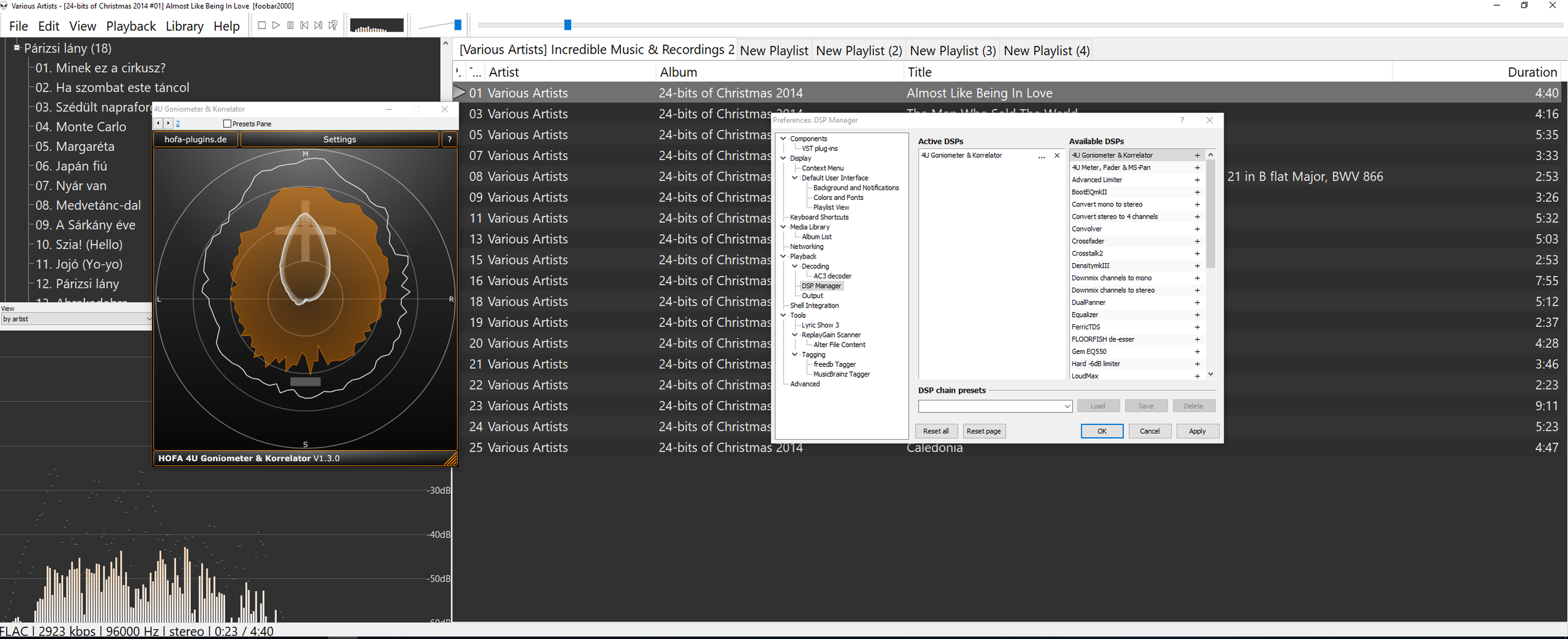Add Hard -6dB limiter with plus icon

pos(1197,364)
